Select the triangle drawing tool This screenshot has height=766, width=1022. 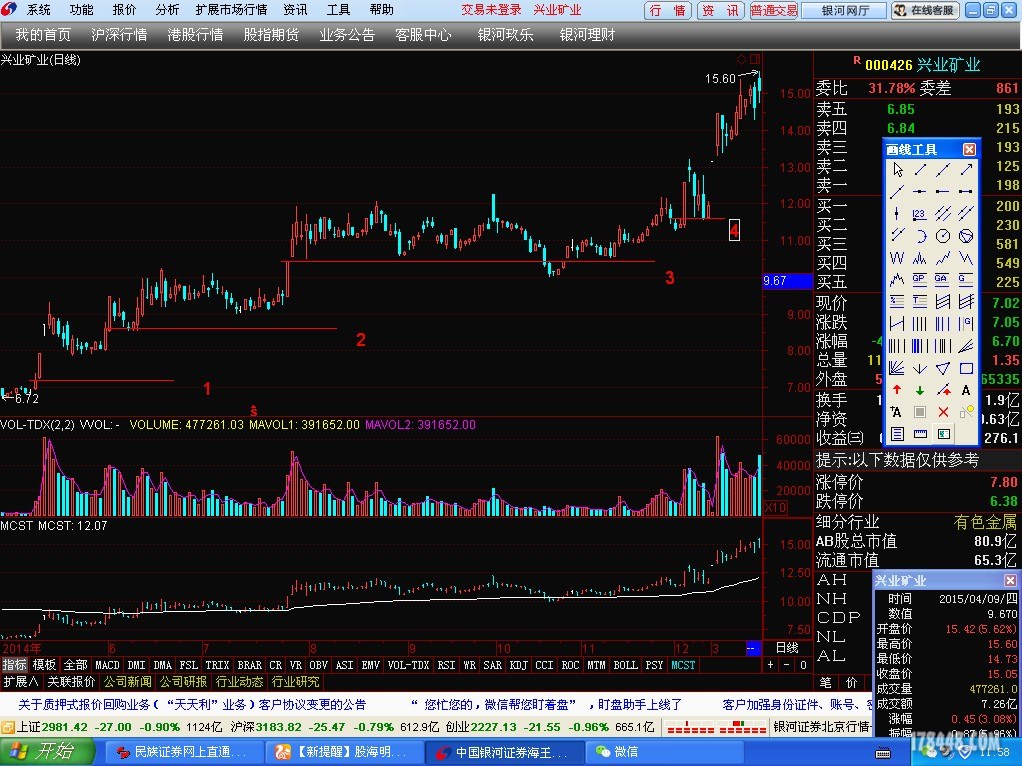coord(943,368)
